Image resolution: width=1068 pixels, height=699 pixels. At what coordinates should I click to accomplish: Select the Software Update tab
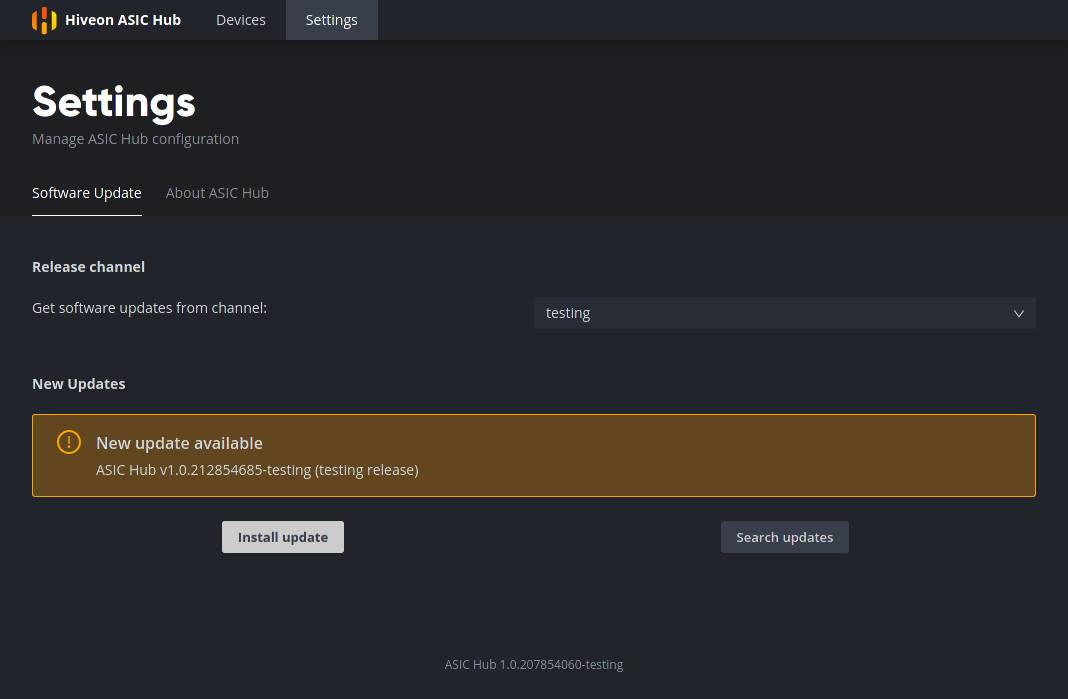pyautogui.click(x=87, y=192)
